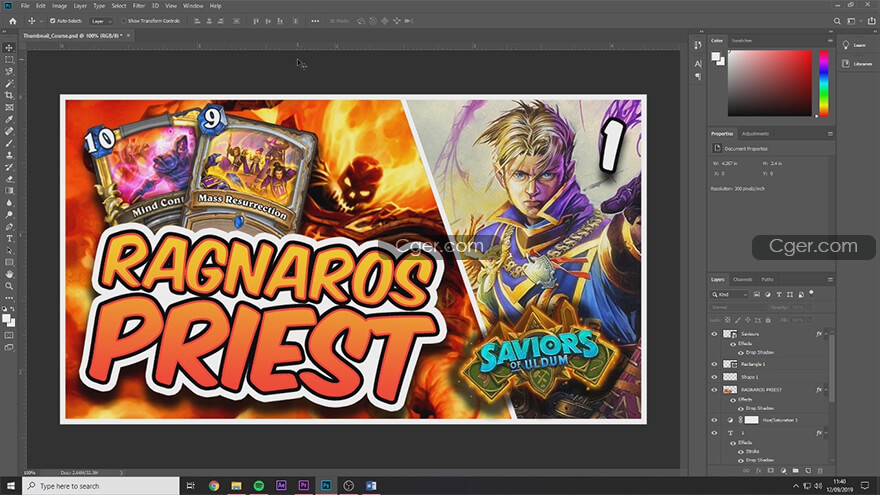Open the workspace switcher dropdown top right
This screenshot has width=880, height=495.
pos(854,21)
